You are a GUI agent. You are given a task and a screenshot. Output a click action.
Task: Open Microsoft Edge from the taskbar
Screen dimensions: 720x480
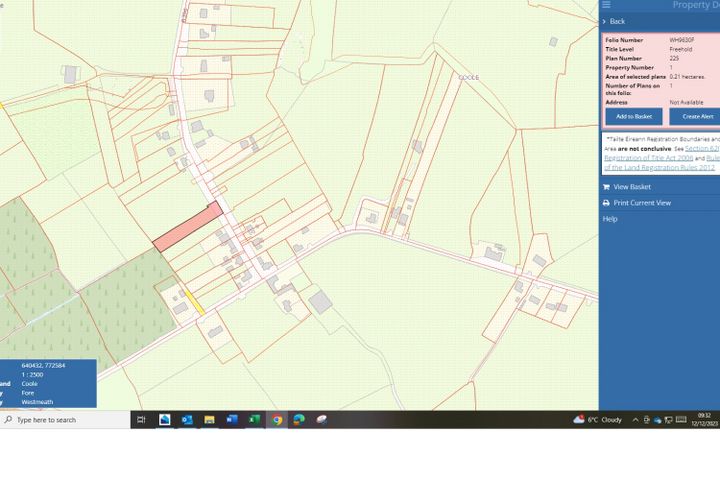coord(298,420)
